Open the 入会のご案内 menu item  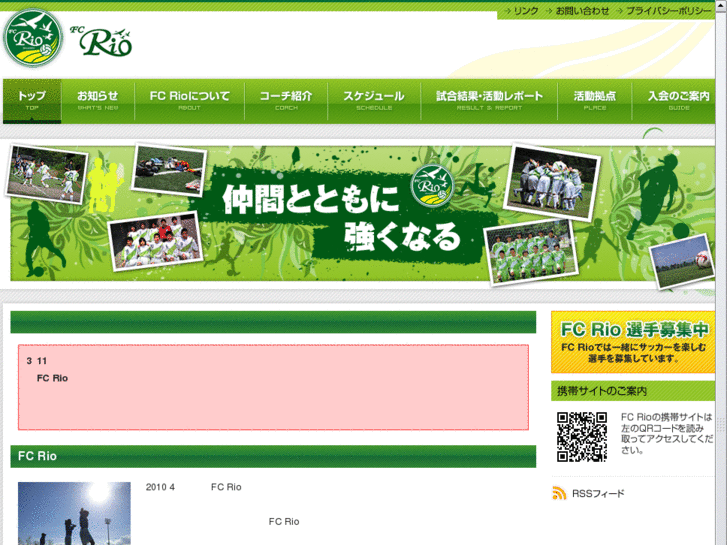pyautogui.click(x=675, y=101)
